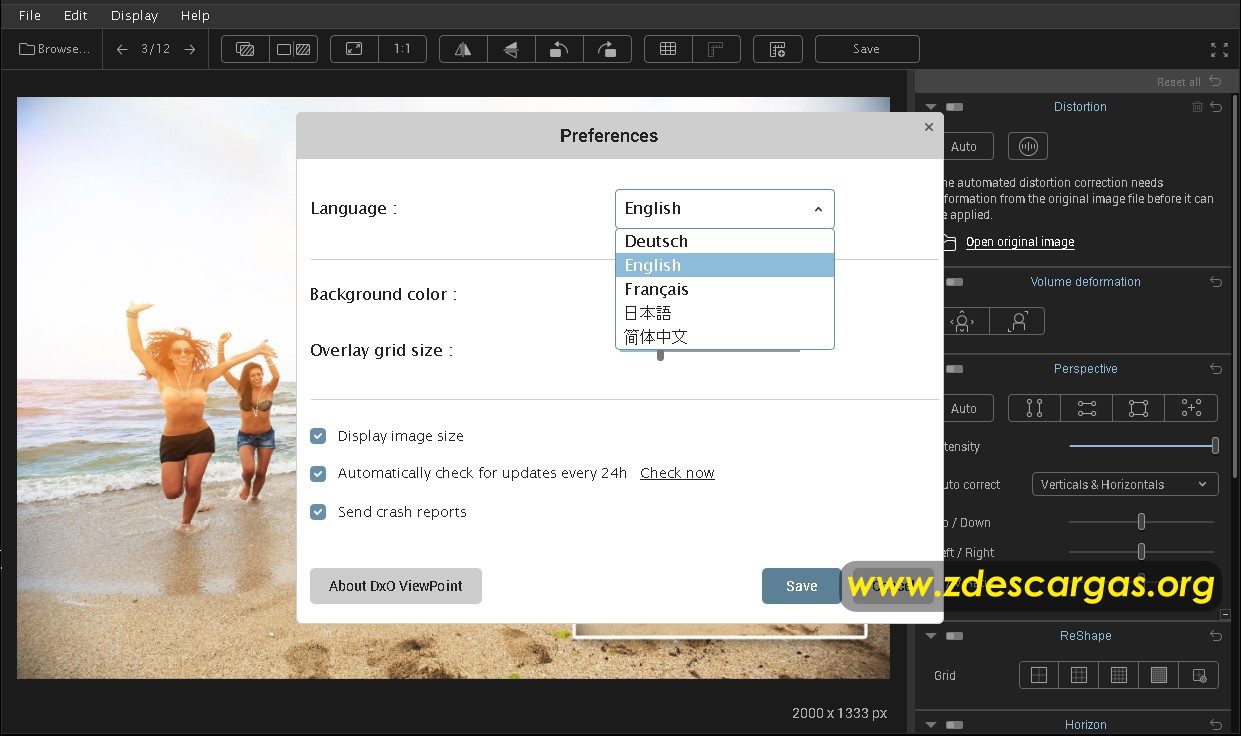Collapse the Horizon section triangle
Screen dimensions: 1241x736
(x=931, y=725)
